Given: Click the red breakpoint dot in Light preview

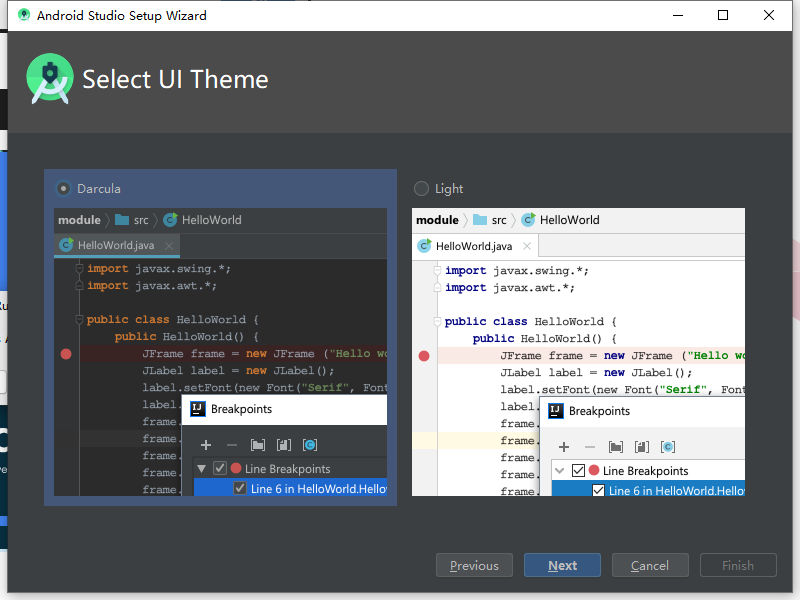Looking at the screenshot, I should coord(424,356).
